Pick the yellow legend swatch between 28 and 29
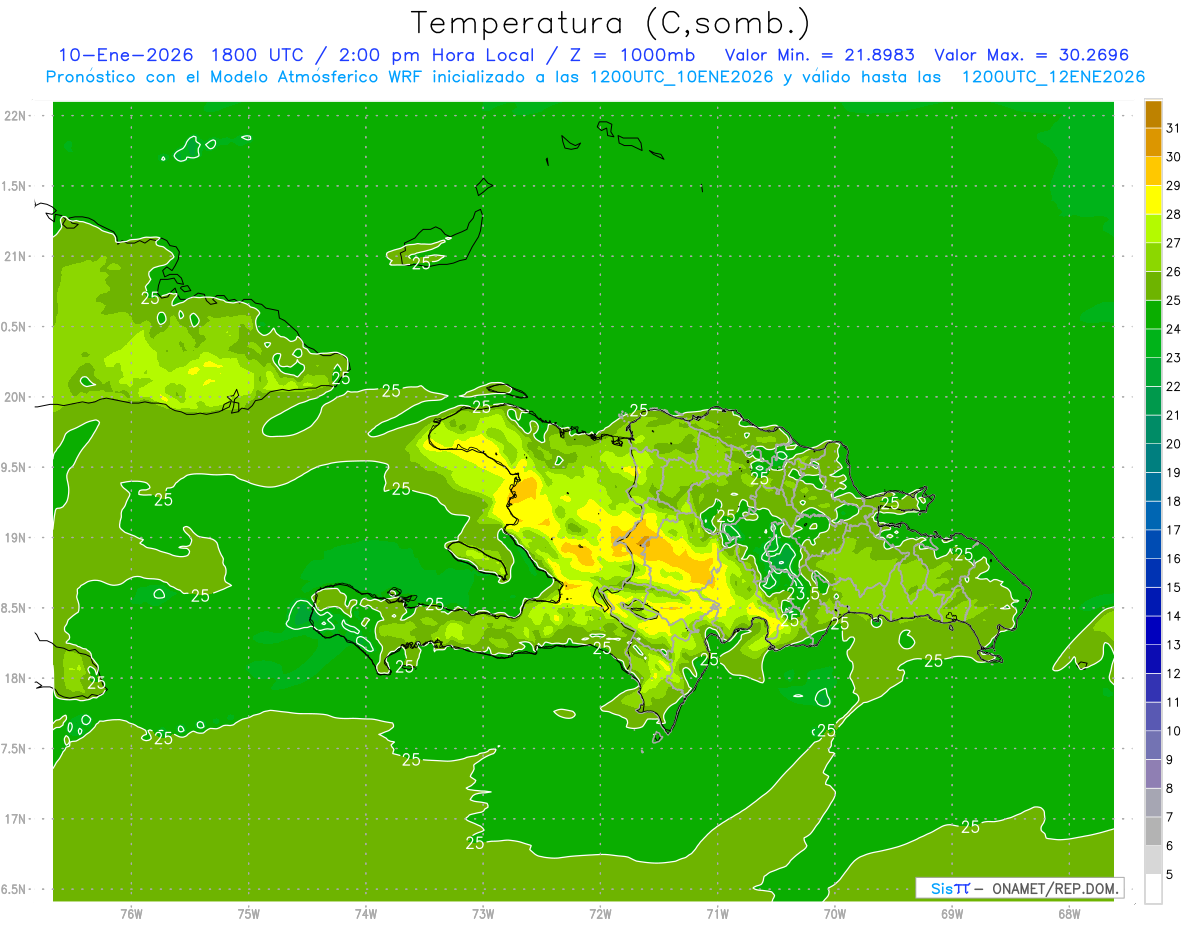The height and width of the screenshot is (927, 1200). pyautogui.click(x=1153, y=200)
